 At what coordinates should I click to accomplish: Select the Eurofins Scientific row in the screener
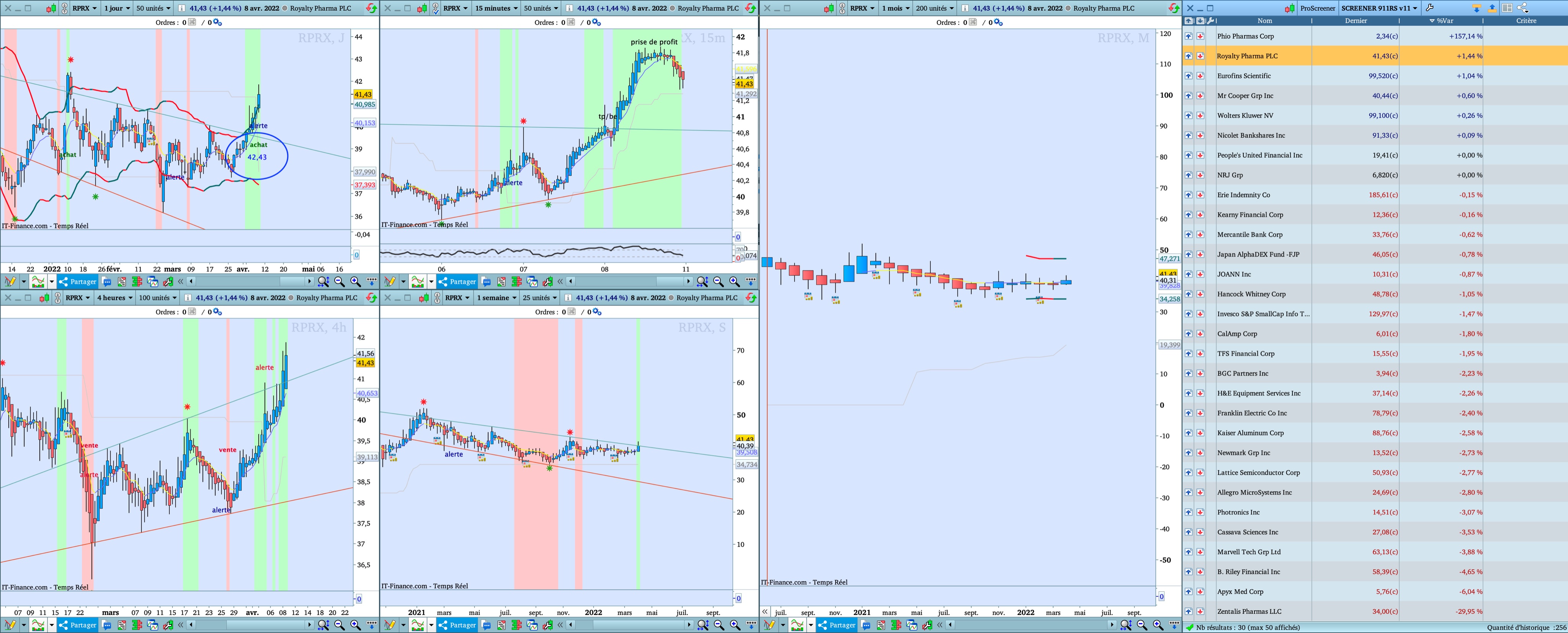click(x=1243, y=76)
